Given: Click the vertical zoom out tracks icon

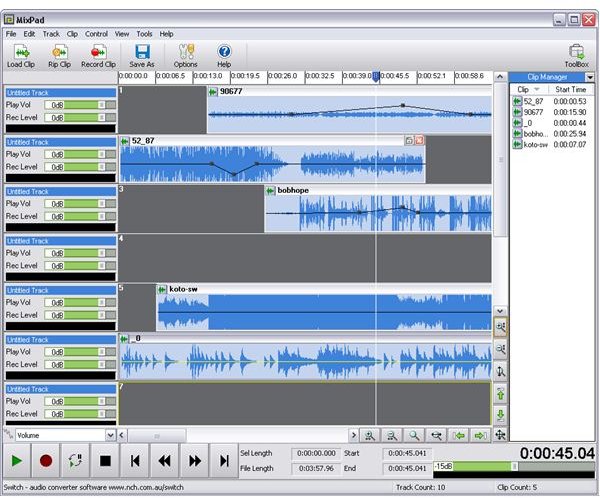Looking at the screenshot, I should click(501, 349).
